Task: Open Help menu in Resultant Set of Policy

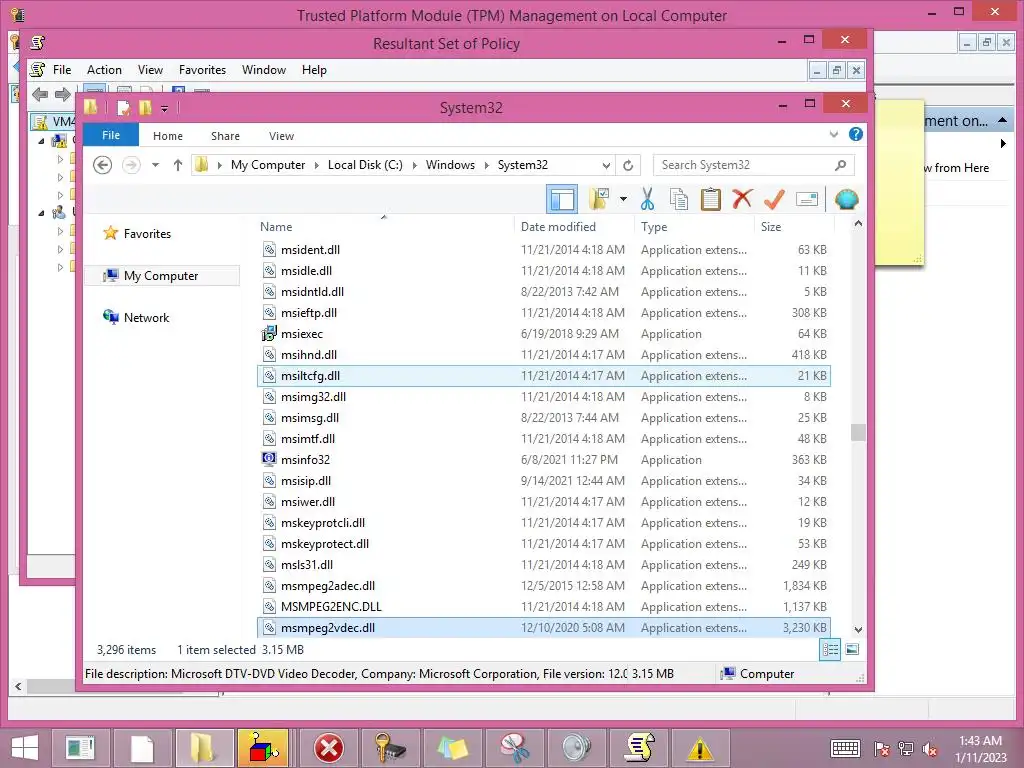Action: click(314, 70)
